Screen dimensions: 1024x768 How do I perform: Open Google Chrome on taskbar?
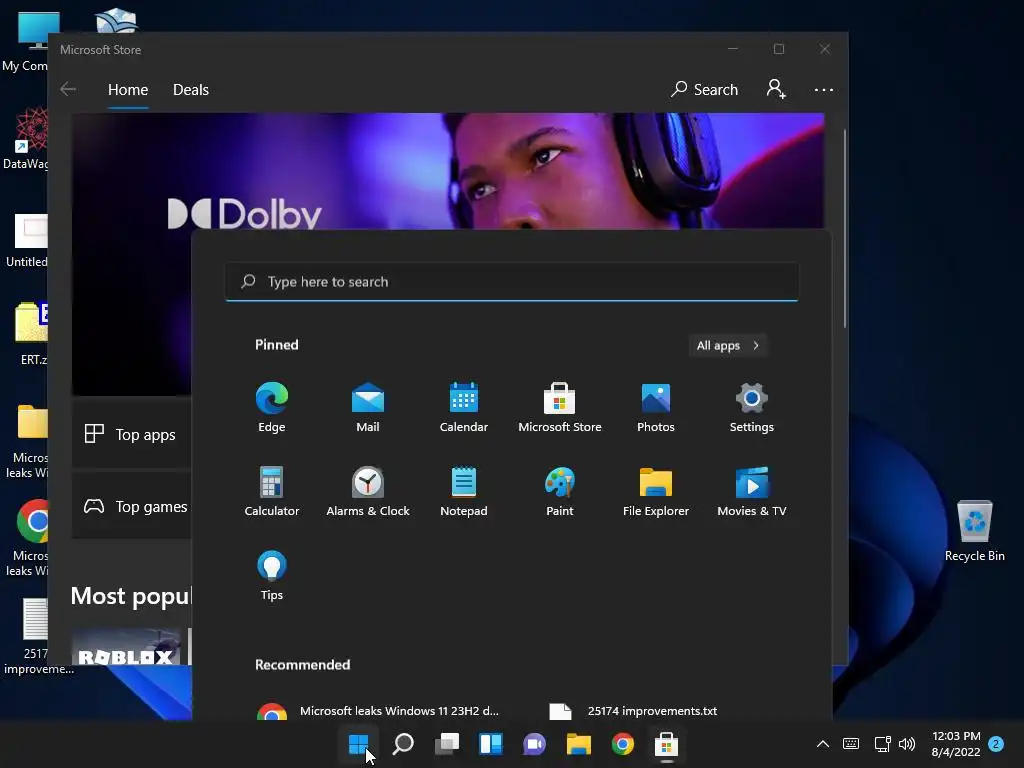click(622, 744)
